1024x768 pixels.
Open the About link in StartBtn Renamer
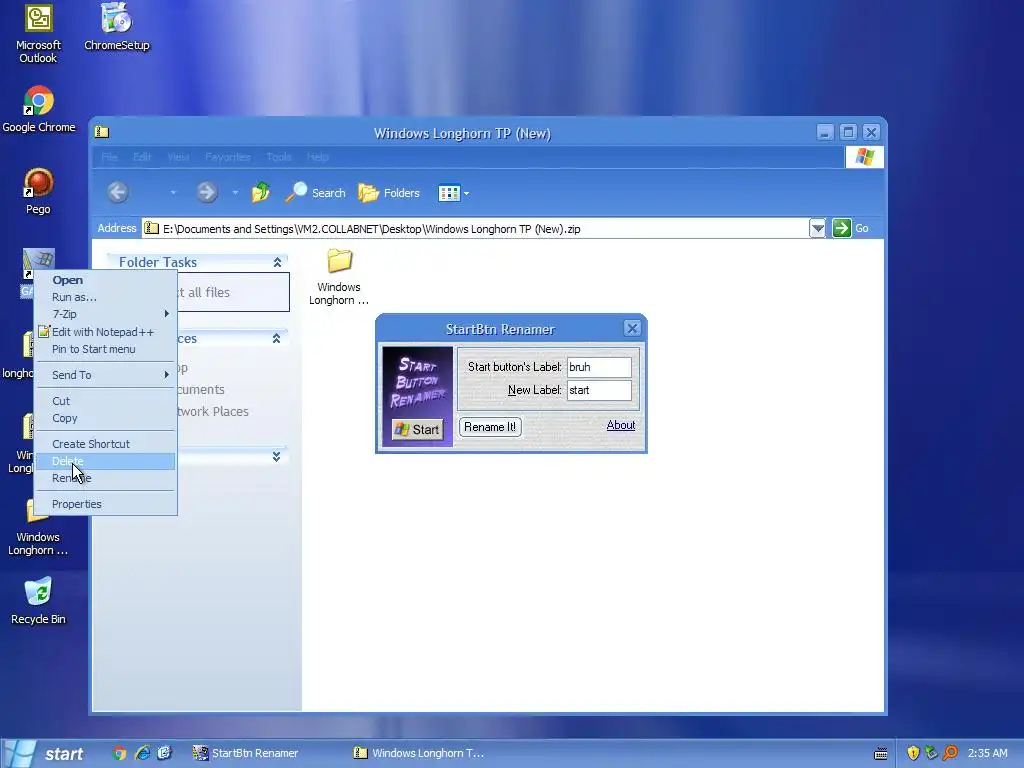tap(620, 425)
